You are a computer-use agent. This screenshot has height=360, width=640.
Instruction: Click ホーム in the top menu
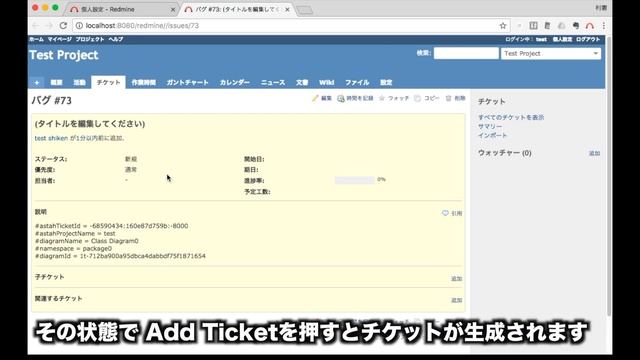[x=36, y=39]
